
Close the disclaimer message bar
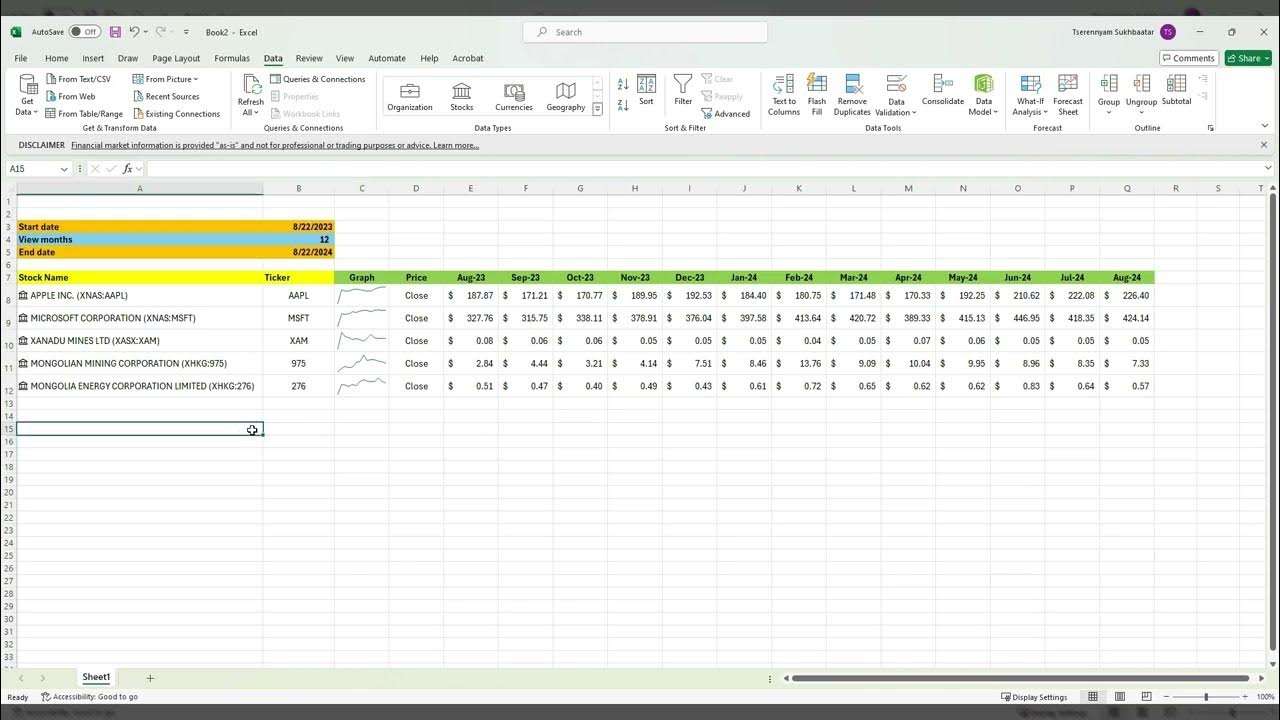coord(1263,145)
